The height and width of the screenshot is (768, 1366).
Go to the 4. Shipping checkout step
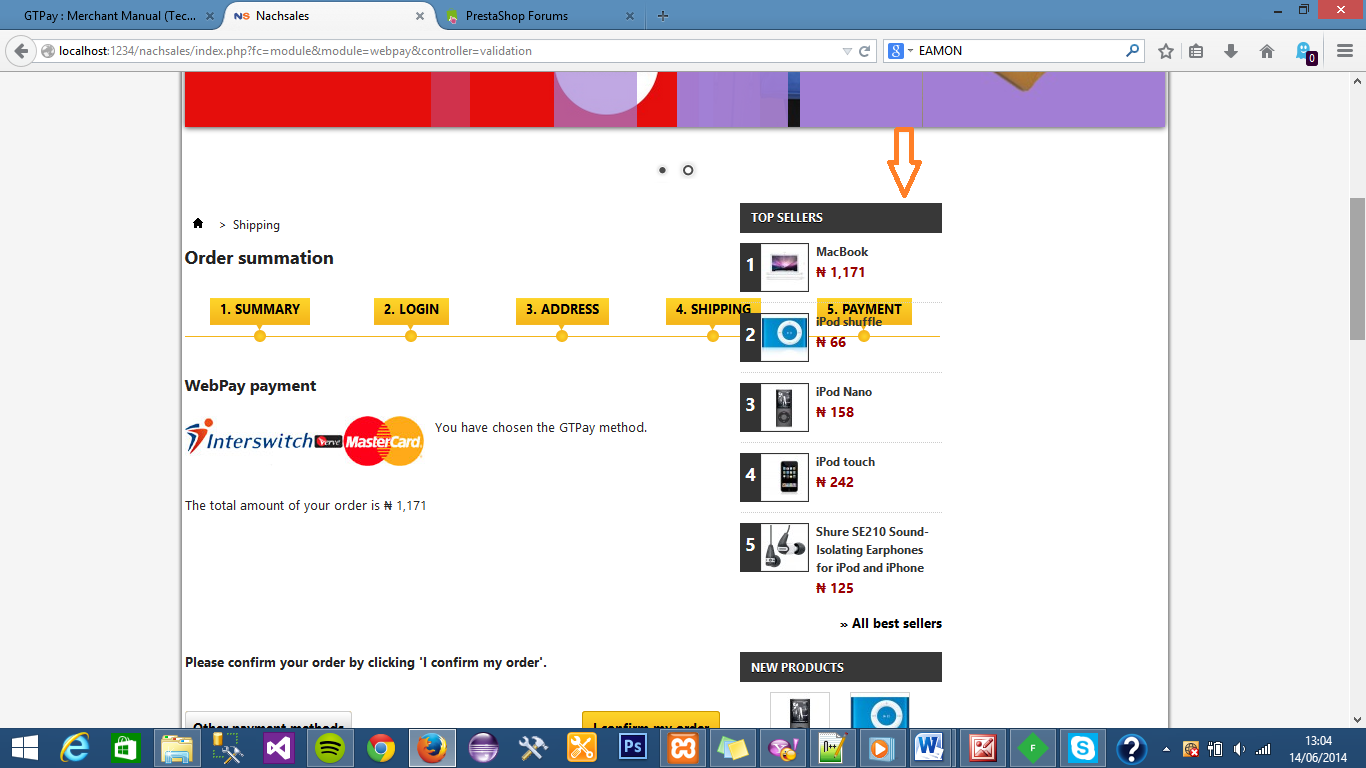point(713,310)
